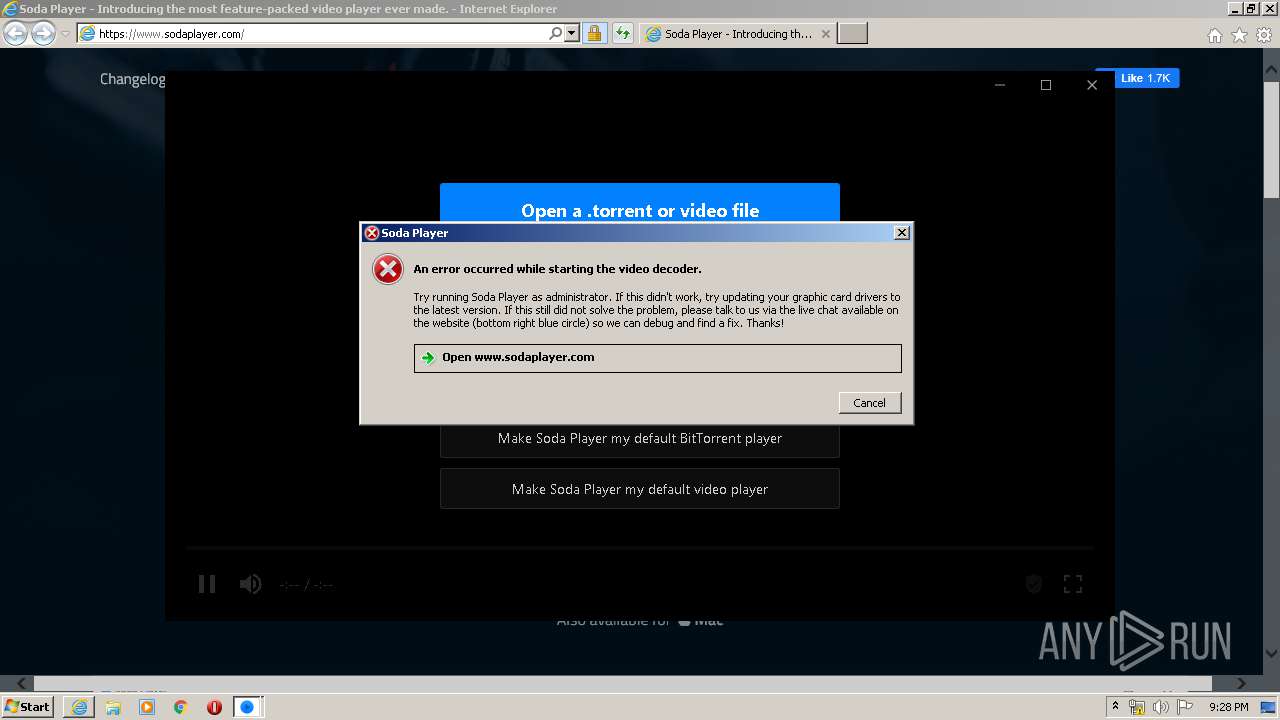Open Internet Explorer Home page
The width and height of the screenshot is (1280, 720).
click(x=1214, y=35)
